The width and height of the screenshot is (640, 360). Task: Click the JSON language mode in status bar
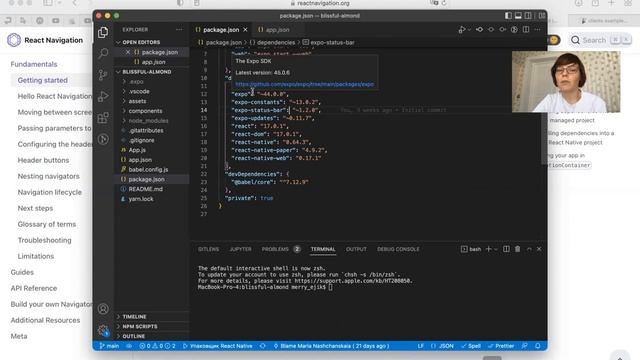[446, 346]
